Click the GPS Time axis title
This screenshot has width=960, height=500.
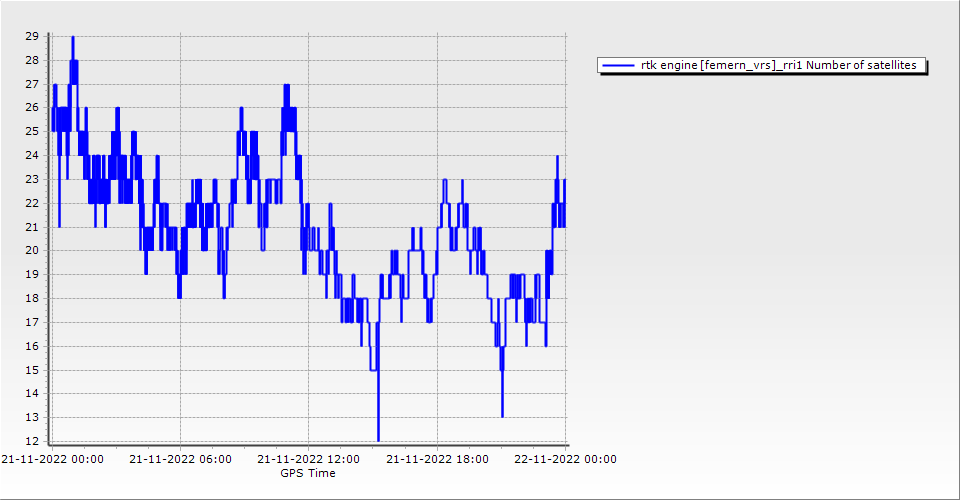click(307, 473)
